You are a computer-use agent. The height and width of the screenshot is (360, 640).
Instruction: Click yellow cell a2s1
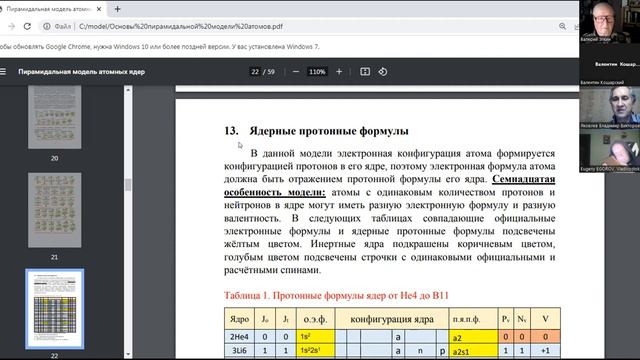[x=473, y=351]
